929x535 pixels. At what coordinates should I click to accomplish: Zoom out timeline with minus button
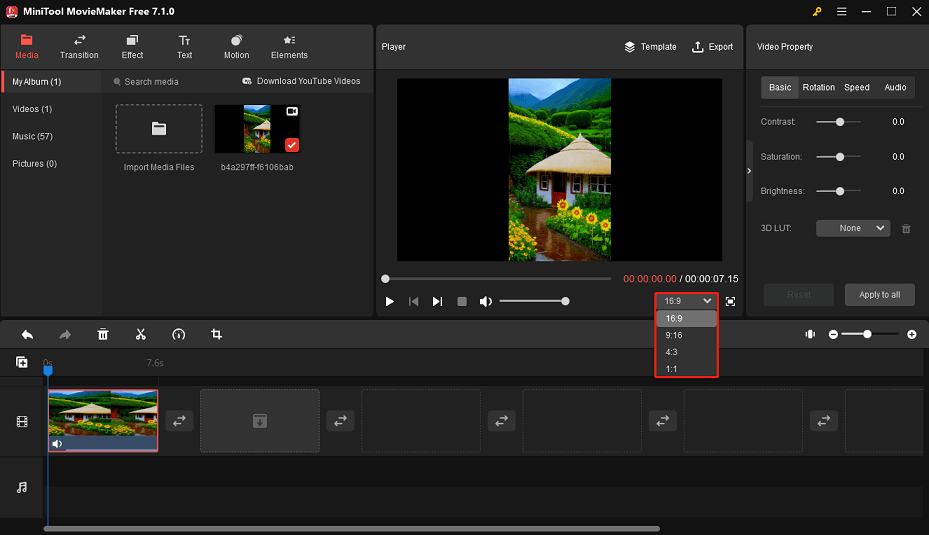pos(833,335)
